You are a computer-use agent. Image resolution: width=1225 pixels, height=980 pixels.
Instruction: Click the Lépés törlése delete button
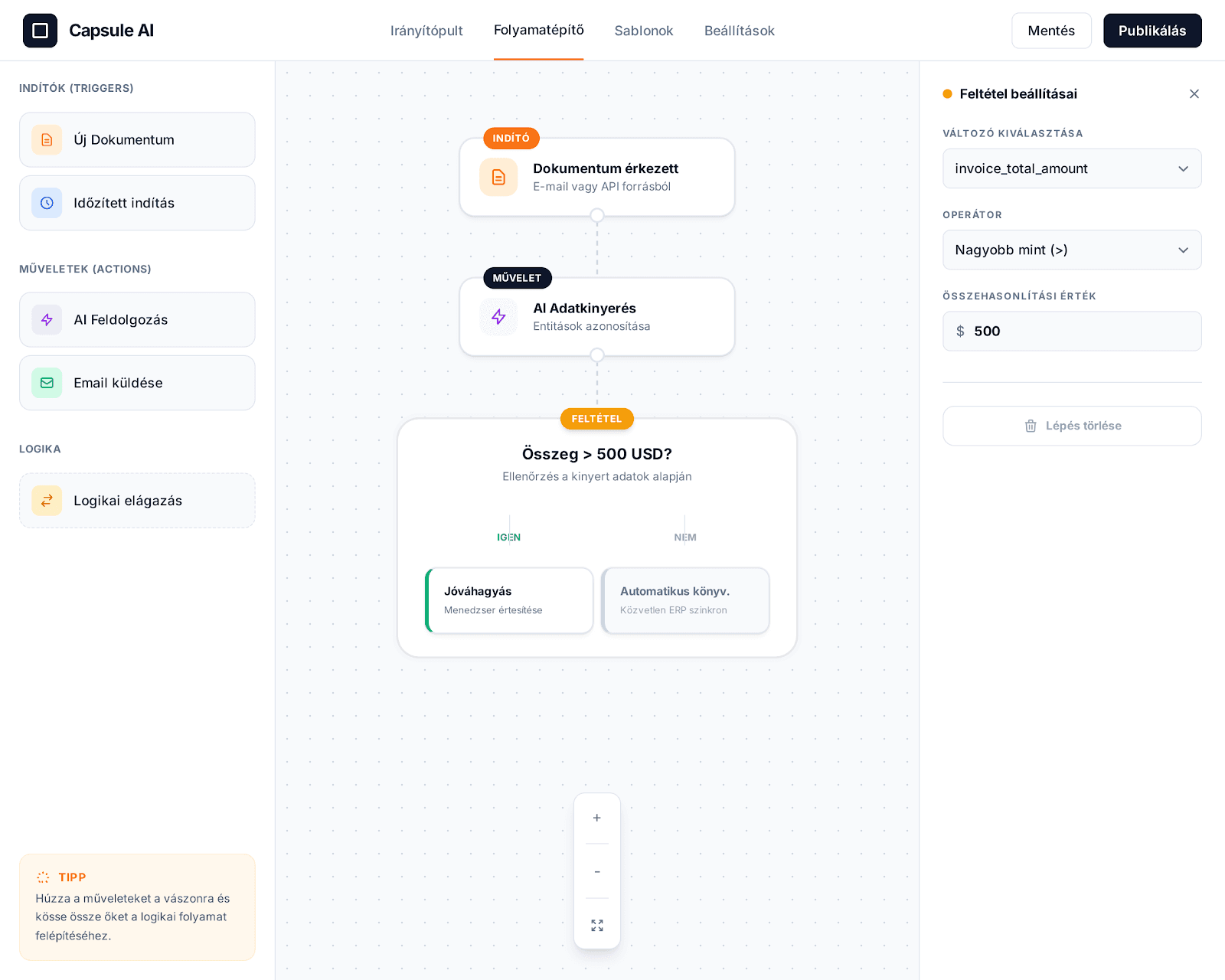(x=1072, y=426)
